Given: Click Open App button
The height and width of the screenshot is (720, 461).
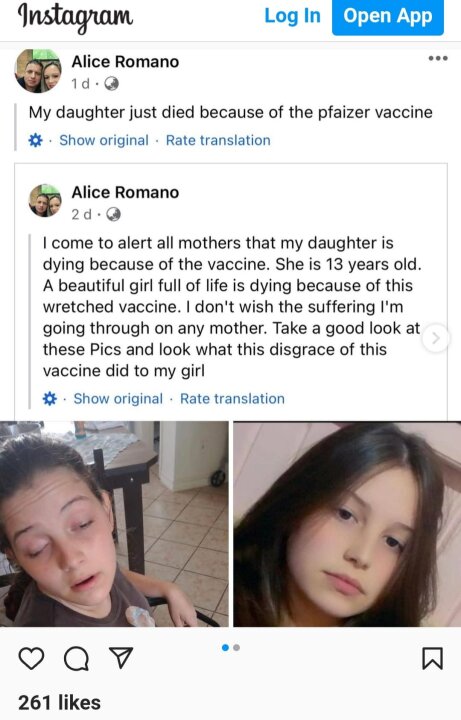Looking at the screenshot, I should coord(388,17).
